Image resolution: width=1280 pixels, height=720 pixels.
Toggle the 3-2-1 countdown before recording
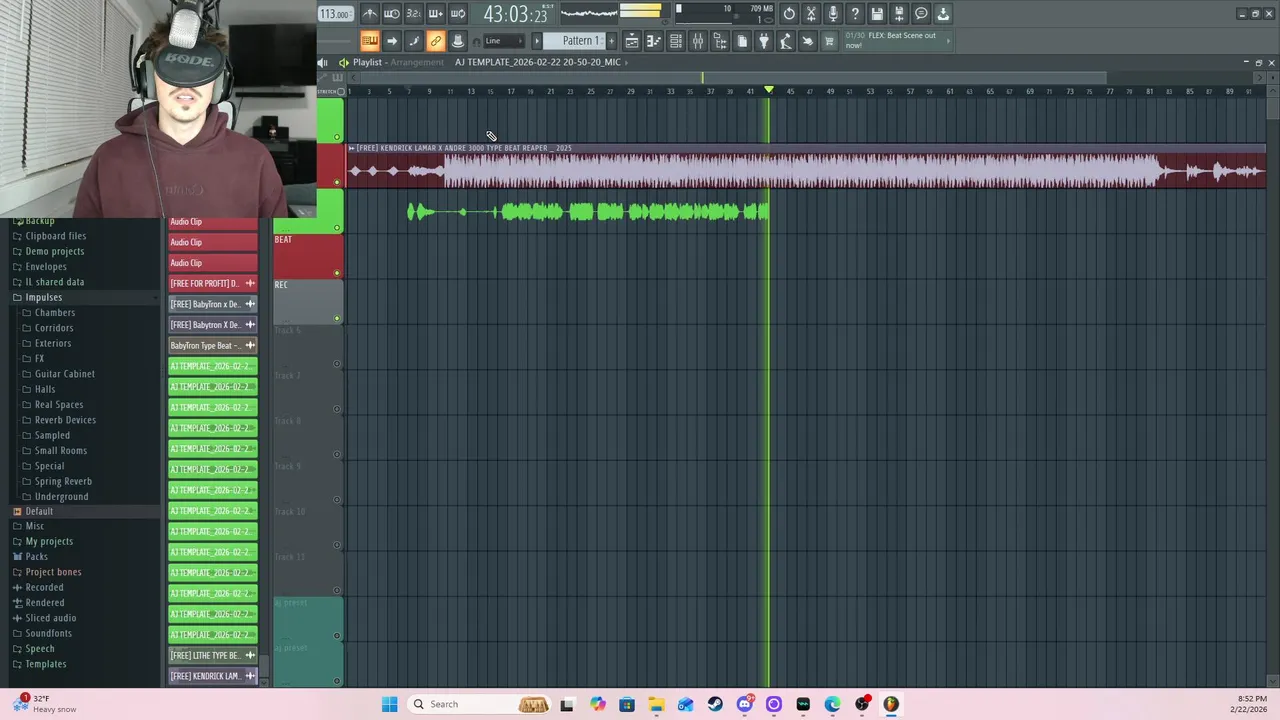(413, 13)
